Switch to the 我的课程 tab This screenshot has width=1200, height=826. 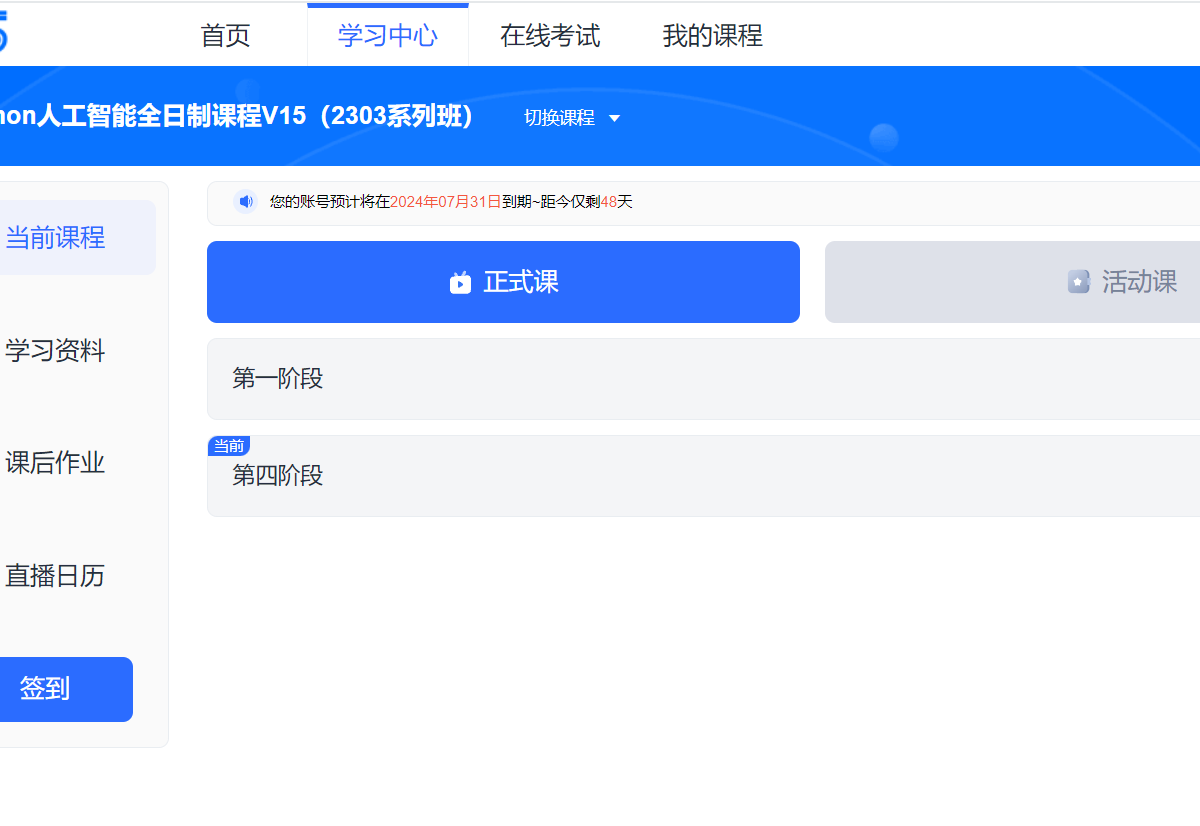coord(711,34)
